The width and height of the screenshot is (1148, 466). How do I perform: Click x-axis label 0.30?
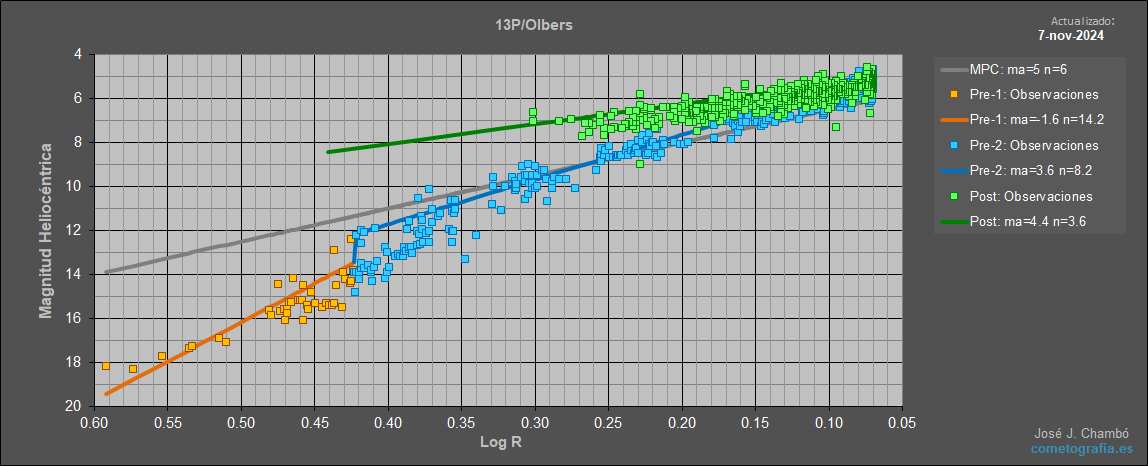pos(535,423)
